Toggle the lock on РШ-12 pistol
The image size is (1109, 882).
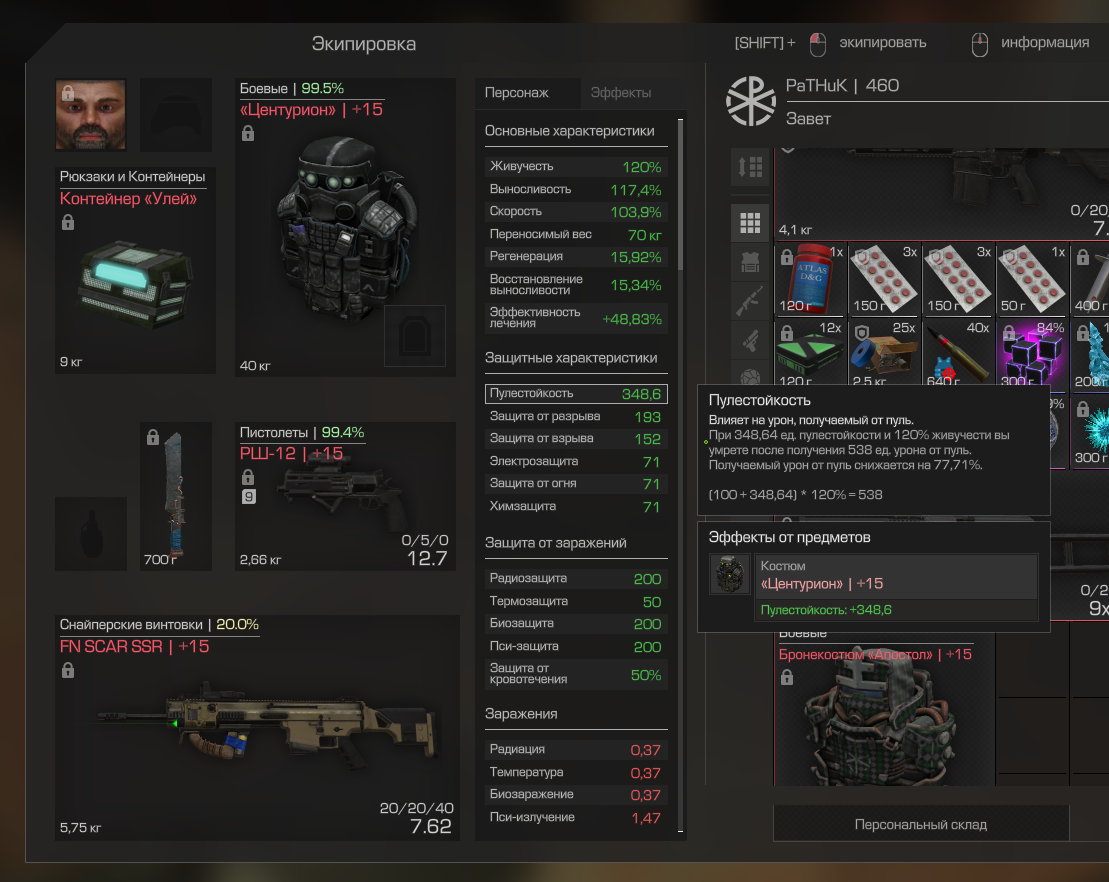pyautogui.click(x=248, y=477)
